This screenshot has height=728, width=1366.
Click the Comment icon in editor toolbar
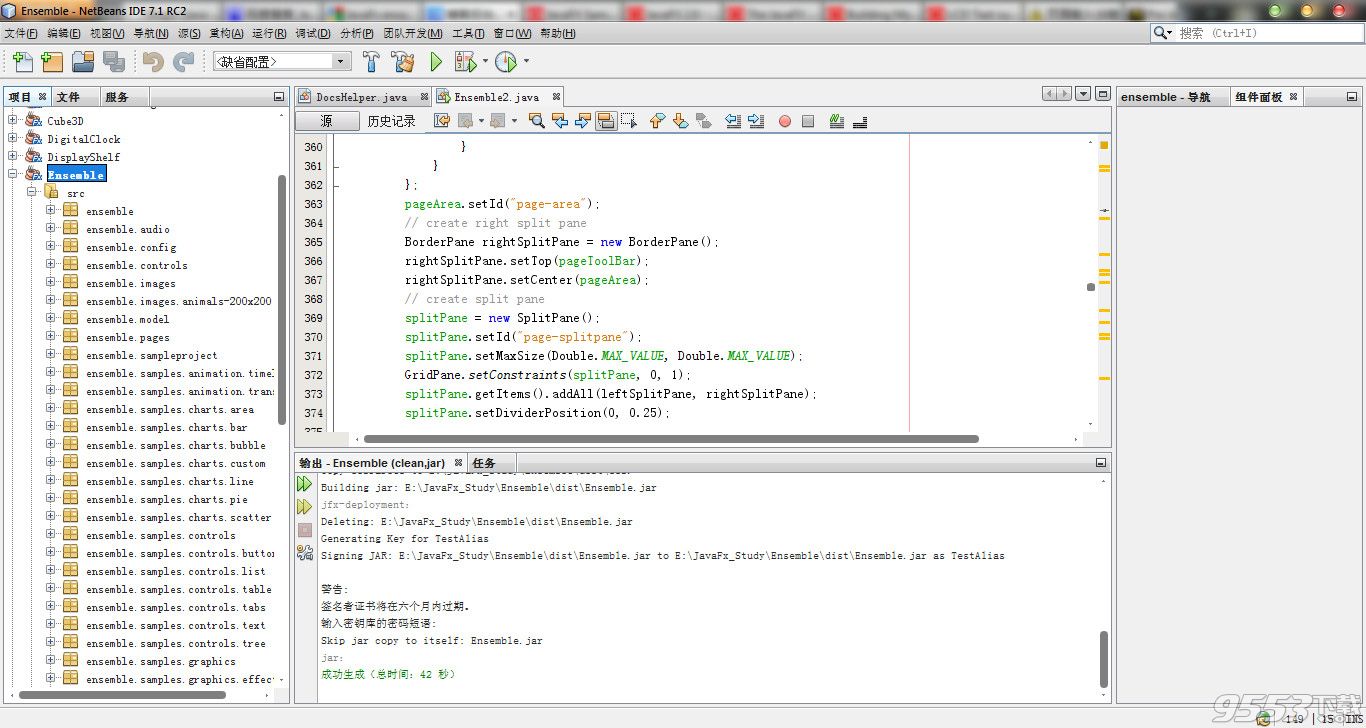coord(837,121)
